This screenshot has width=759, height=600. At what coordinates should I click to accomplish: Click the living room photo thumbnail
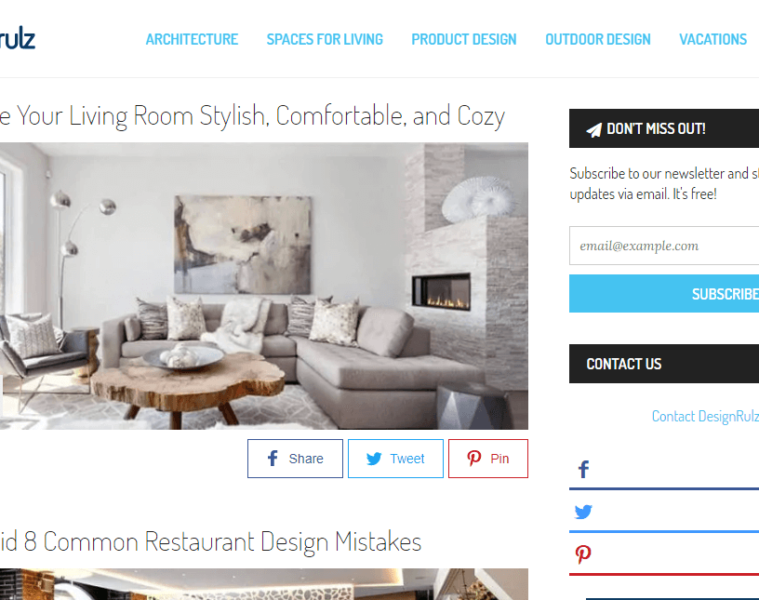click(264, 286)
